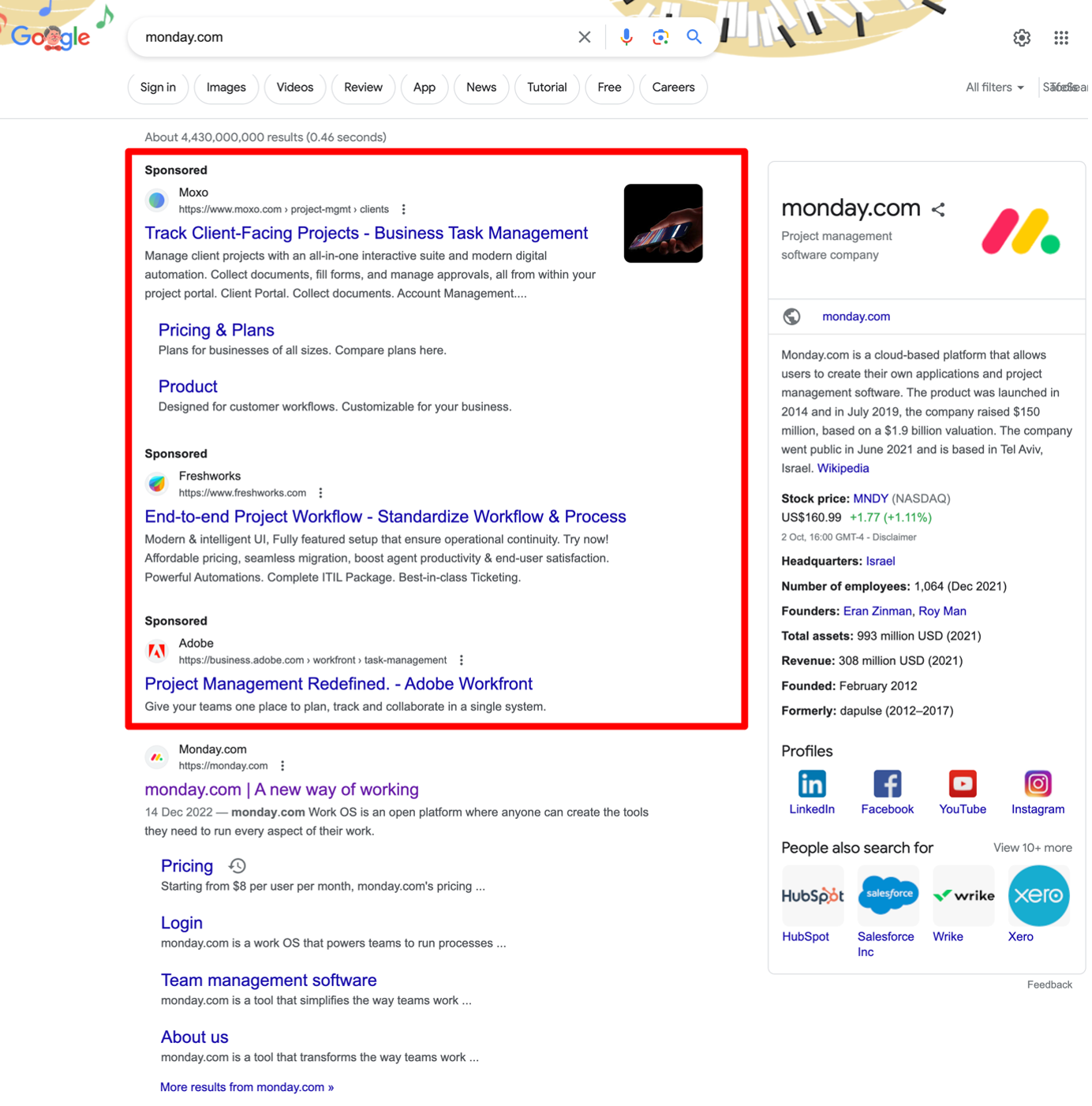1092x1106 pixels.
Task: Click View 10+ more
Action: coord(1034,849)
